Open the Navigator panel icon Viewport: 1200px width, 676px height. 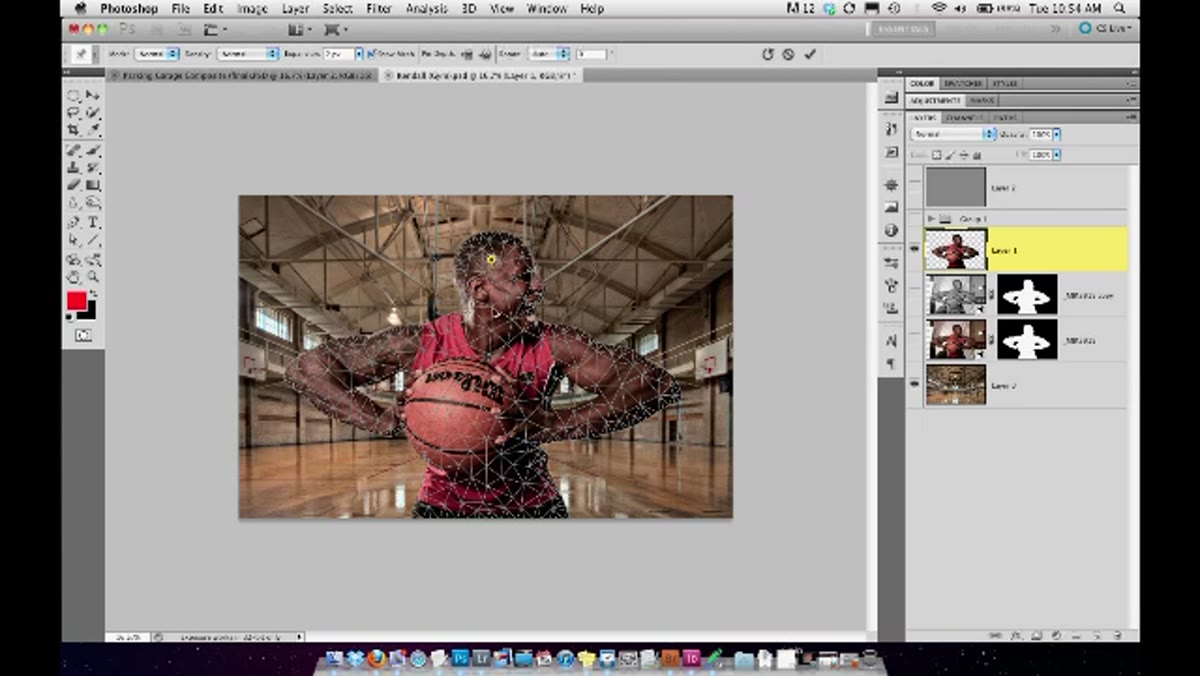891,187
